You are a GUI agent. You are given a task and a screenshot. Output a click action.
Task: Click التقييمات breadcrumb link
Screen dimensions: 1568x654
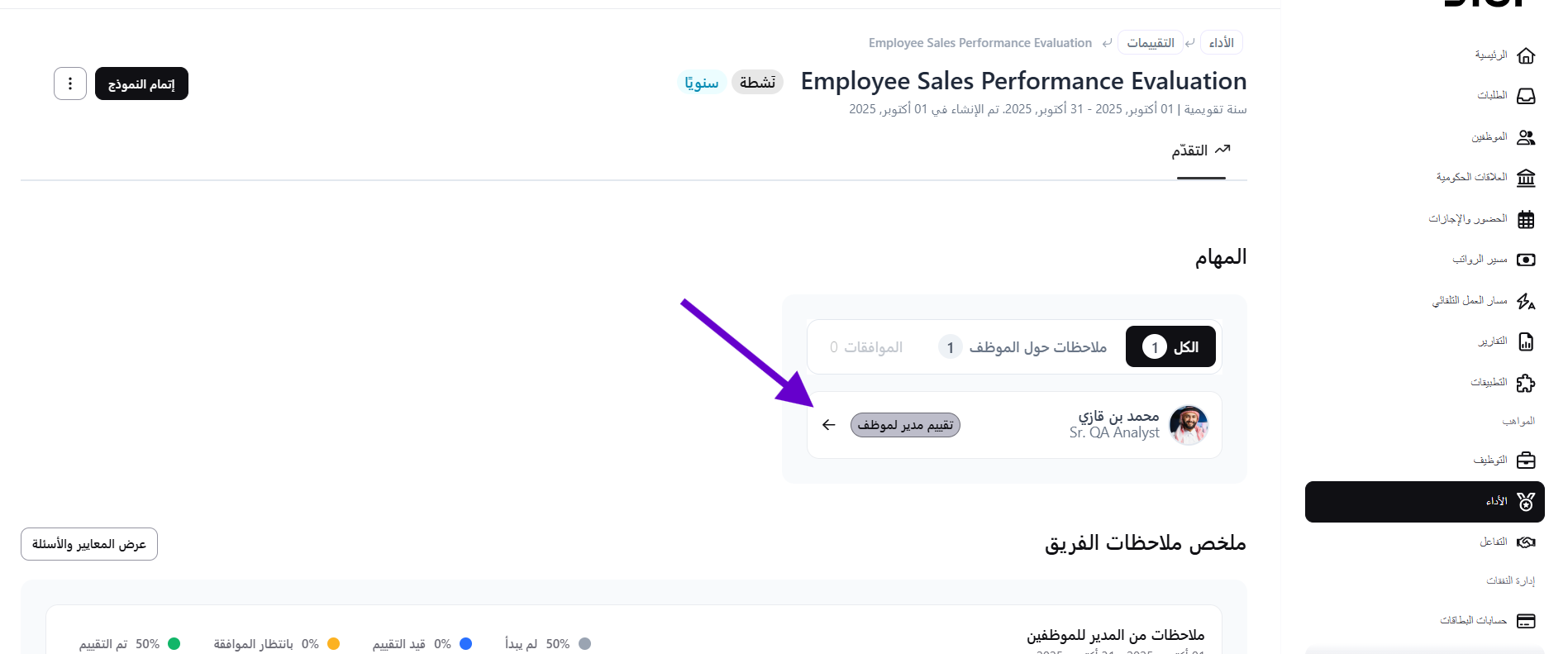point(1150,43)
